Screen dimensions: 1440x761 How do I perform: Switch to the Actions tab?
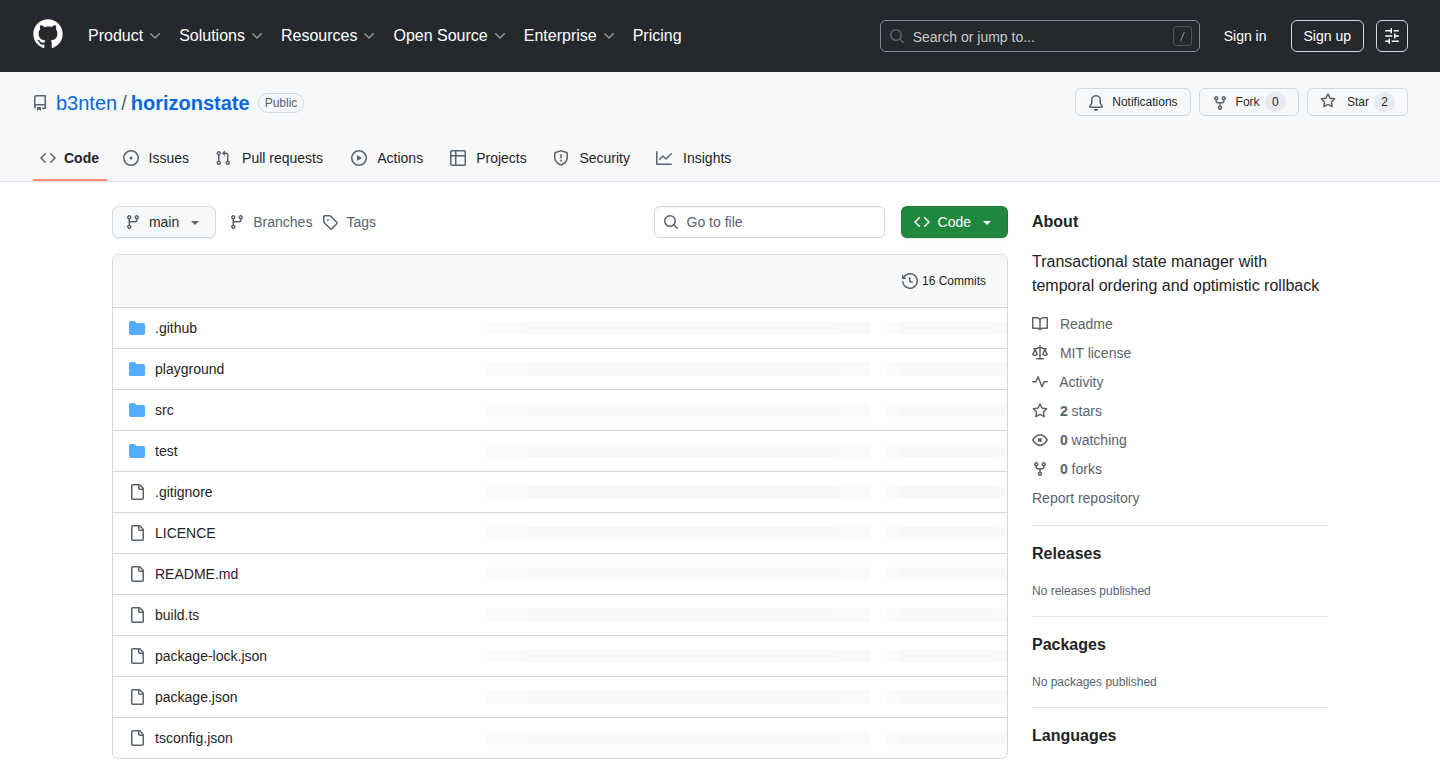tap(387, 158)
